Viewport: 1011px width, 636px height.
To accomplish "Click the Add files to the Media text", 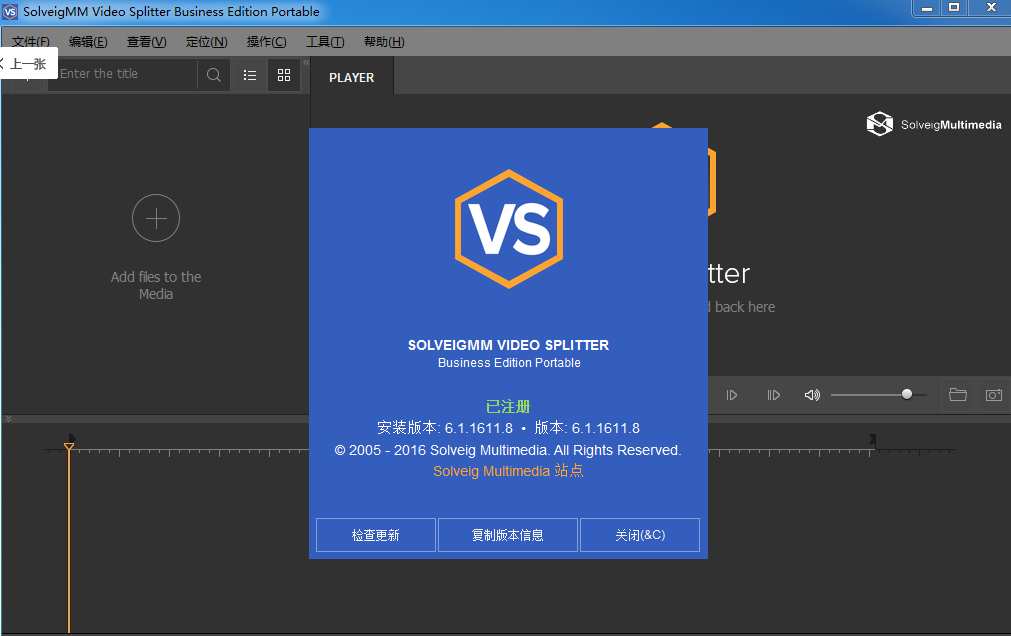I will click(x=156, y=285).
